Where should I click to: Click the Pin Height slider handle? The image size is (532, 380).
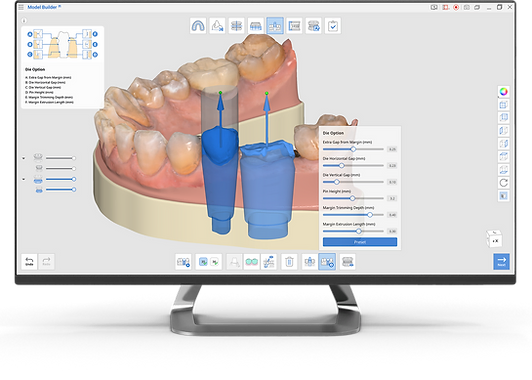pos(352,198)
